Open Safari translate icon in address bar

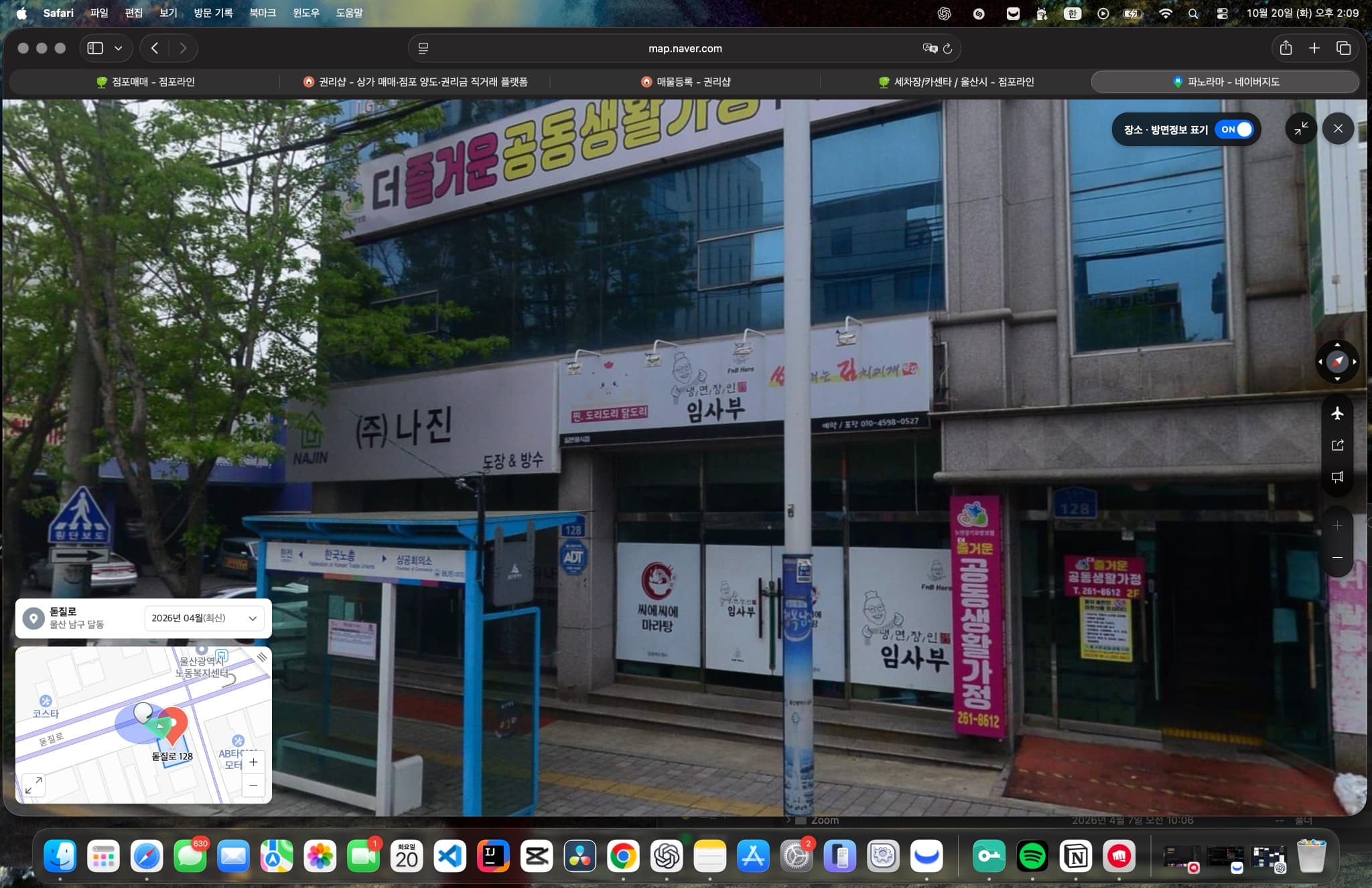(930, 48)
